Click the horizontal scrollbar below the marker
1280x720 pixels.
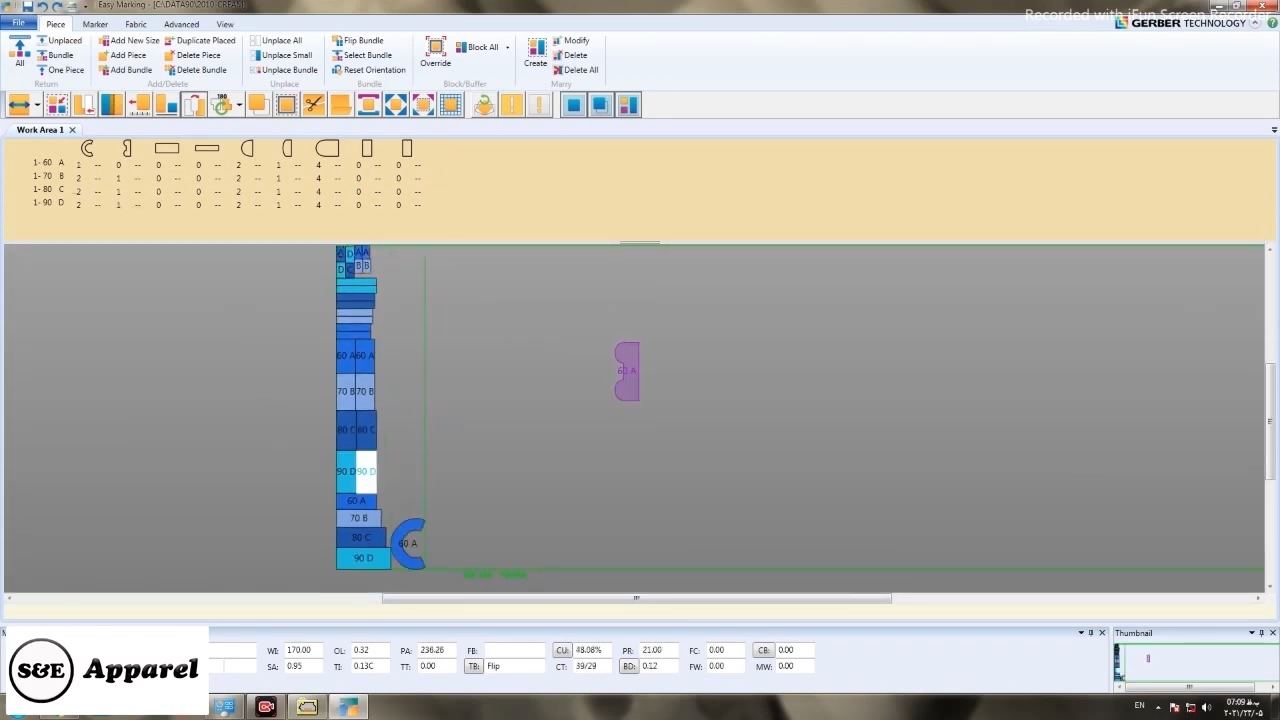pyautogui.click(x=636, y=599)
